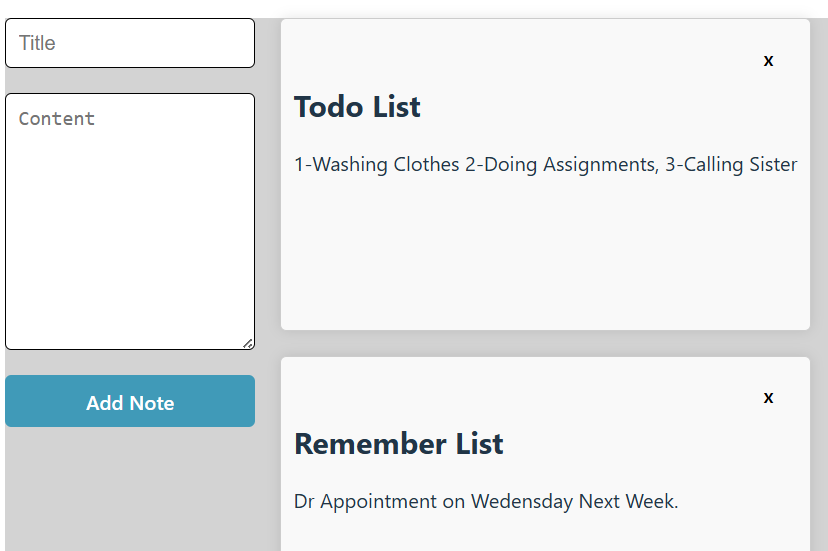
Task: Focus the Title input field
Action: coord(130,43)
